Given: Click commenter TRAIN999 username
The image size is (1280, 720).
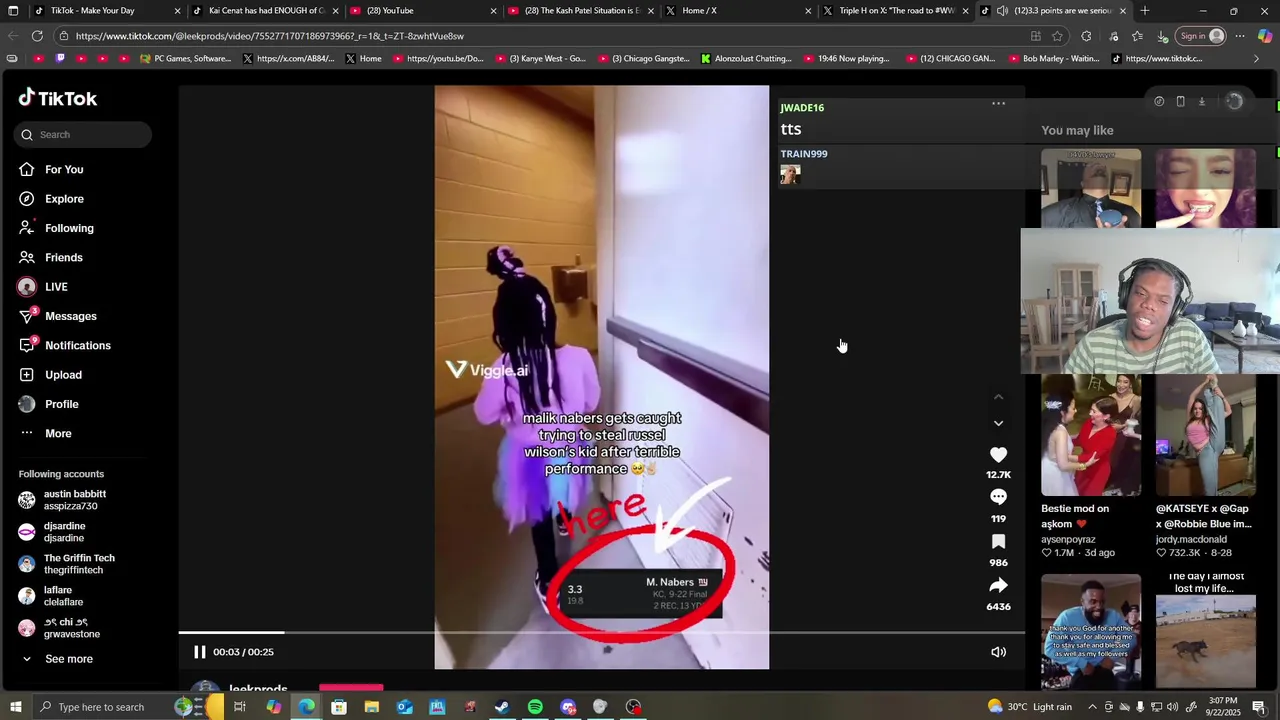Looking at the screenshot, I should pyautogui.click(x=804, y=154).
